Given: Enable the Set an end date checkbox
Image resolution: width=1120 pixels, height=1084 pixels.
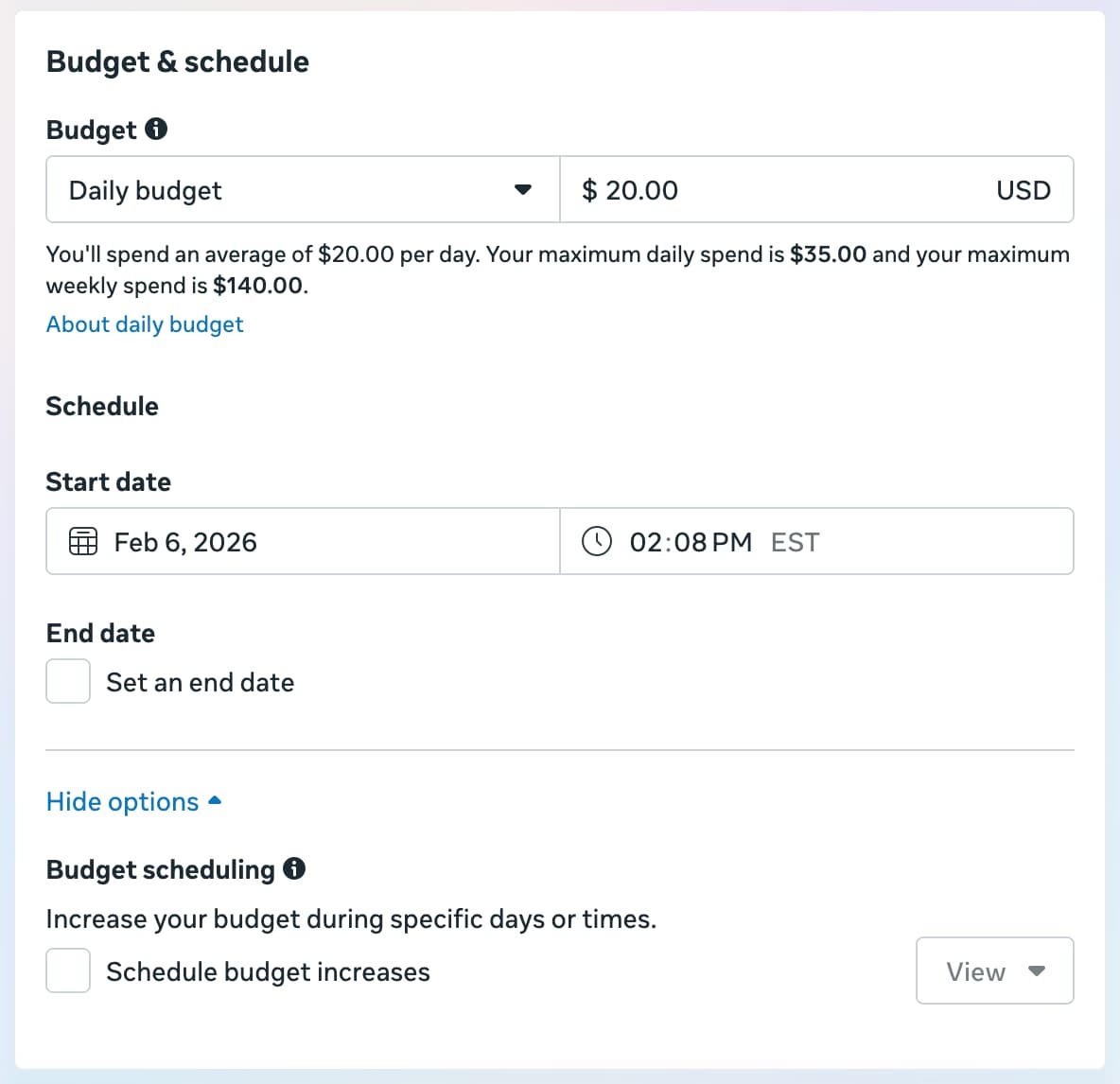Looking at the screenshot, I should point(68,681).
